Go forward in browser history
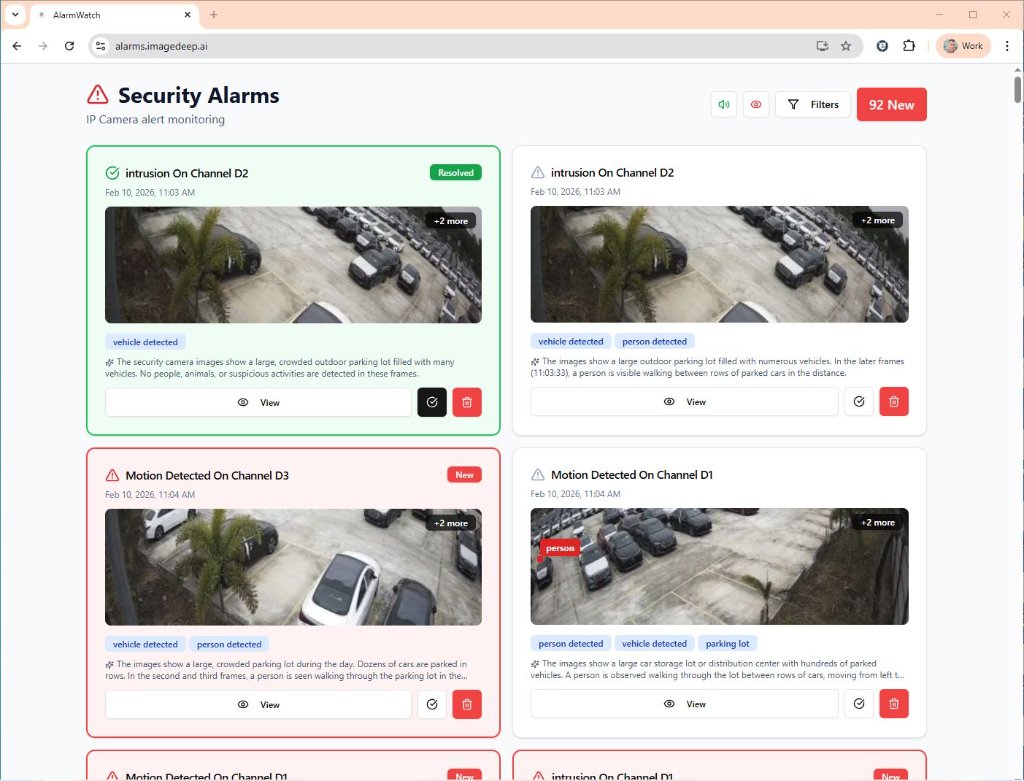1024x781 pixels. click(x=43, y=46)
